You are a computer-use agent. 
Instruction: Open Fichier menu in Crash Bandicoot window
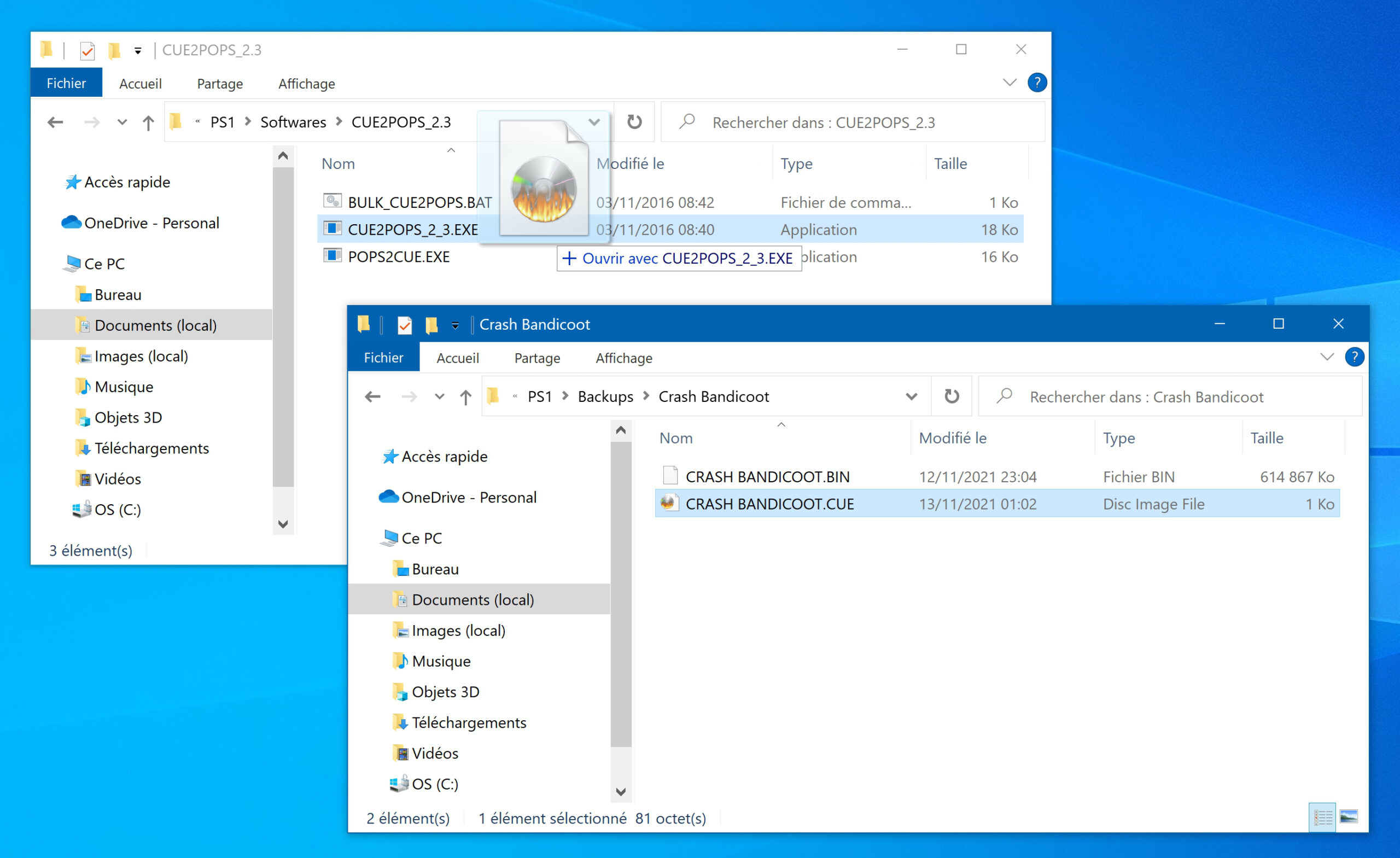pyautogui.click(x=383, y=358)
